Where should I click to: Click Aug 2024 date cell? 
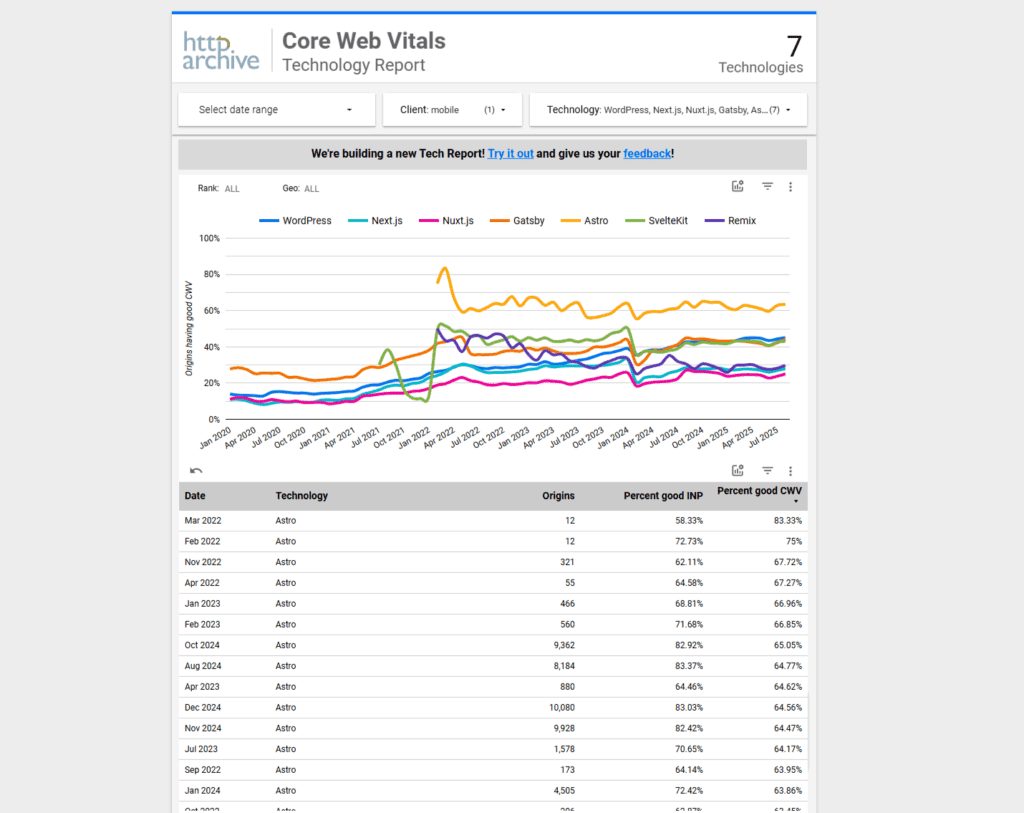(x=202, y=666)
